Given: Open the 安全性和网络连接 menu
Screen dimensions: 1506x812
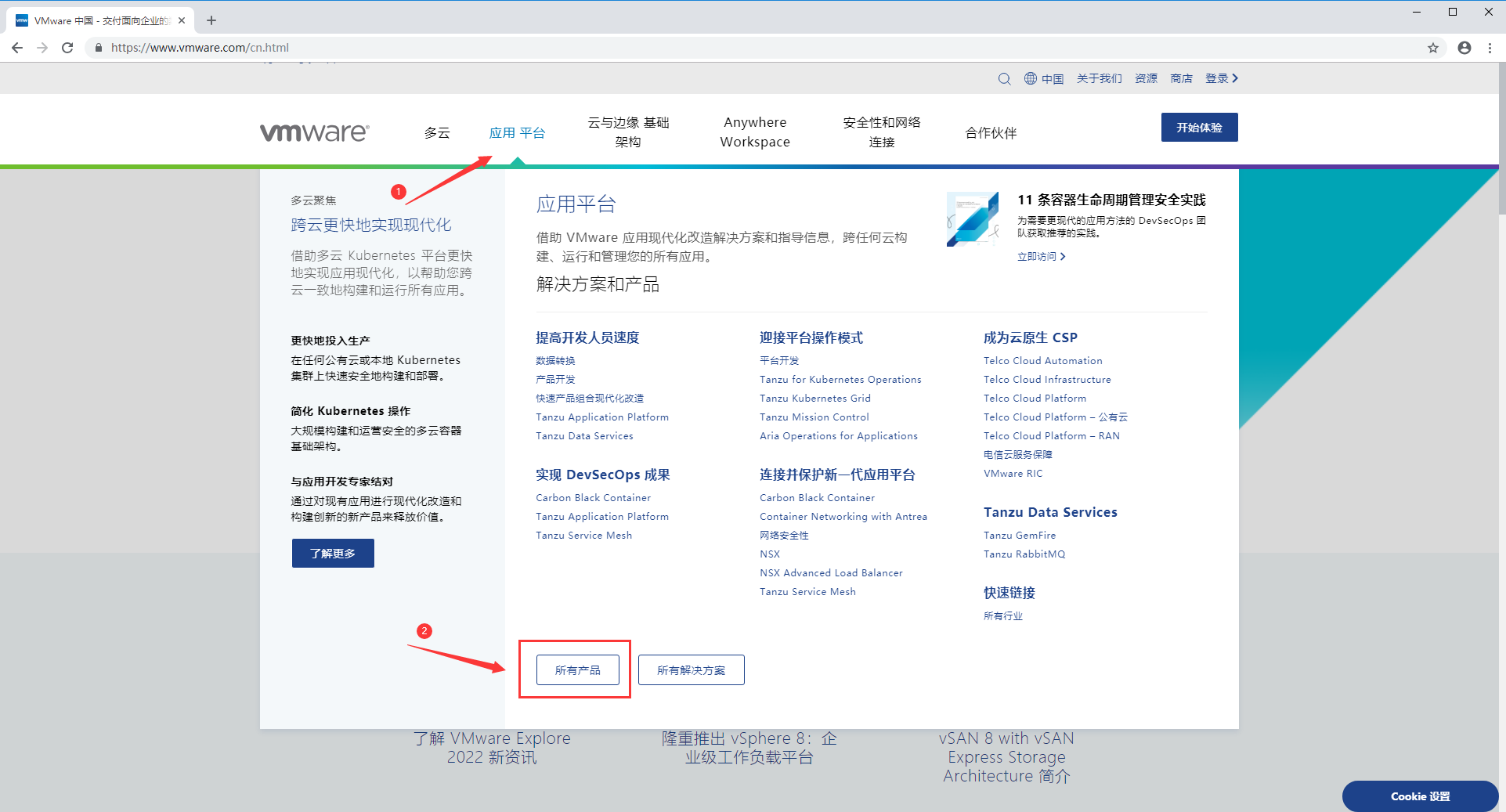Looking at the screenshot, I should pyautogui.click(x=882, y=132).
